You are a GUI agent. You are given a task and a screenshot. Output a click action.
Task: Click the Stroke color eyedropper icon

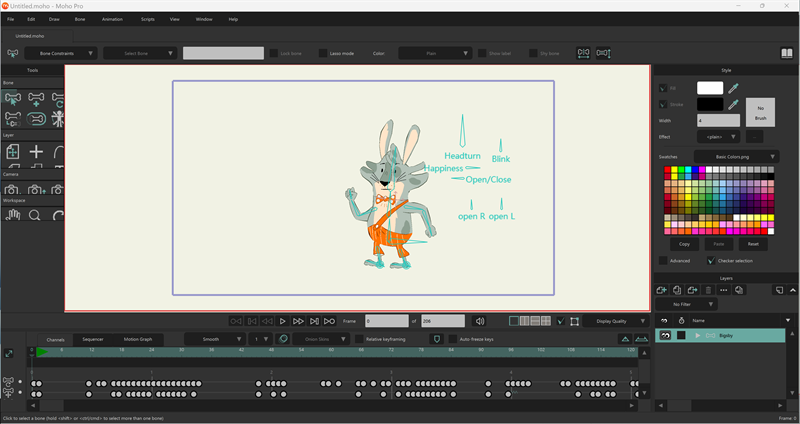pyautogui.click(x=733, y=105)
